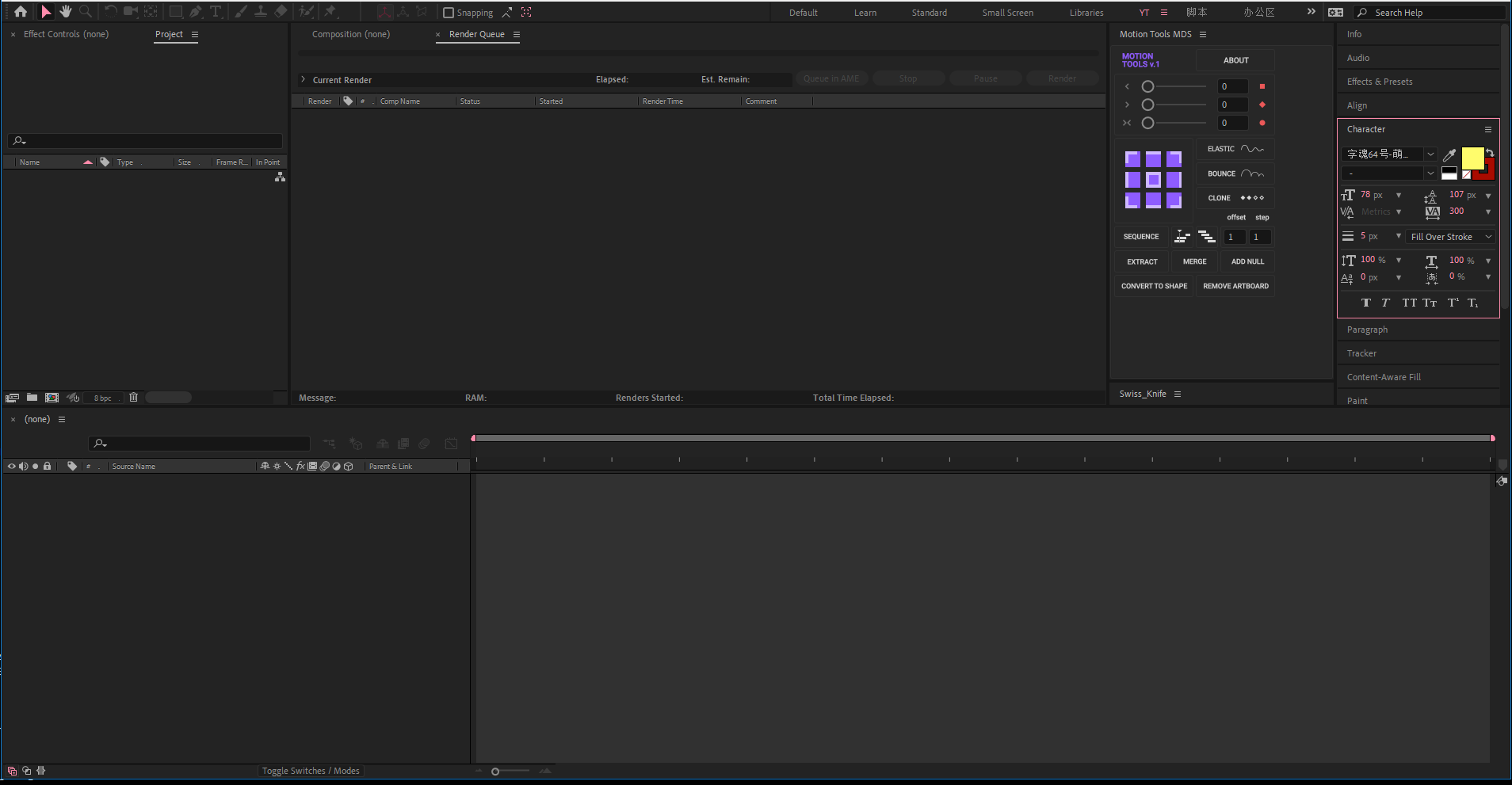Select the Pen tool
The width and height of the screenshot is (1512, 785).
[196, 12]
